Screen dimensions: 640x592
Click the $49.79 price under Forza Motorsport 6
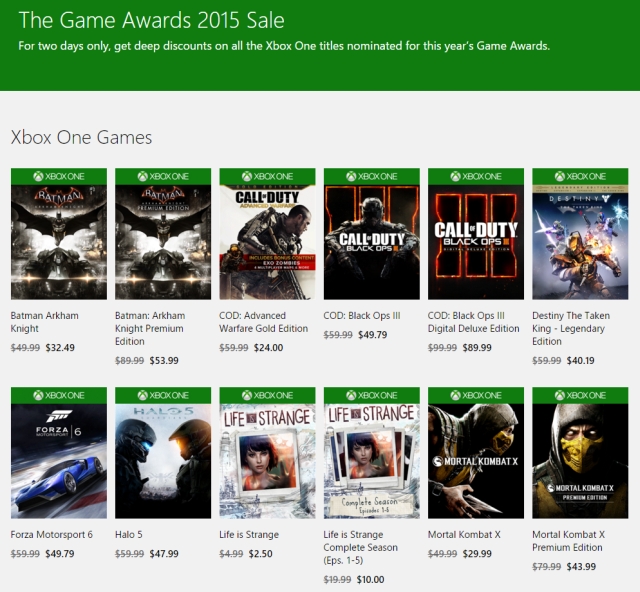pos(60,554)
